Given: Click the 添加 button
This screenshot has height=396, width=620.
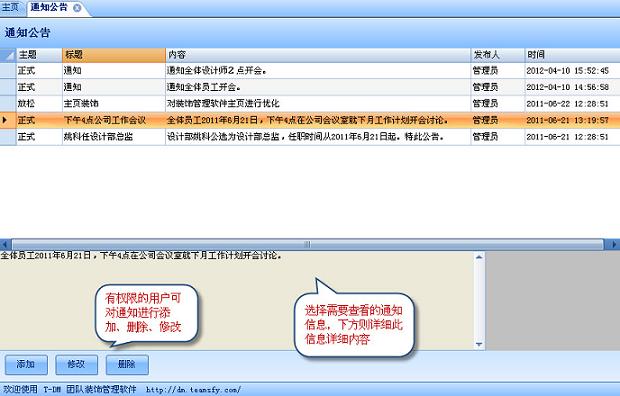Looking at the screenshot, I should 26,364.
